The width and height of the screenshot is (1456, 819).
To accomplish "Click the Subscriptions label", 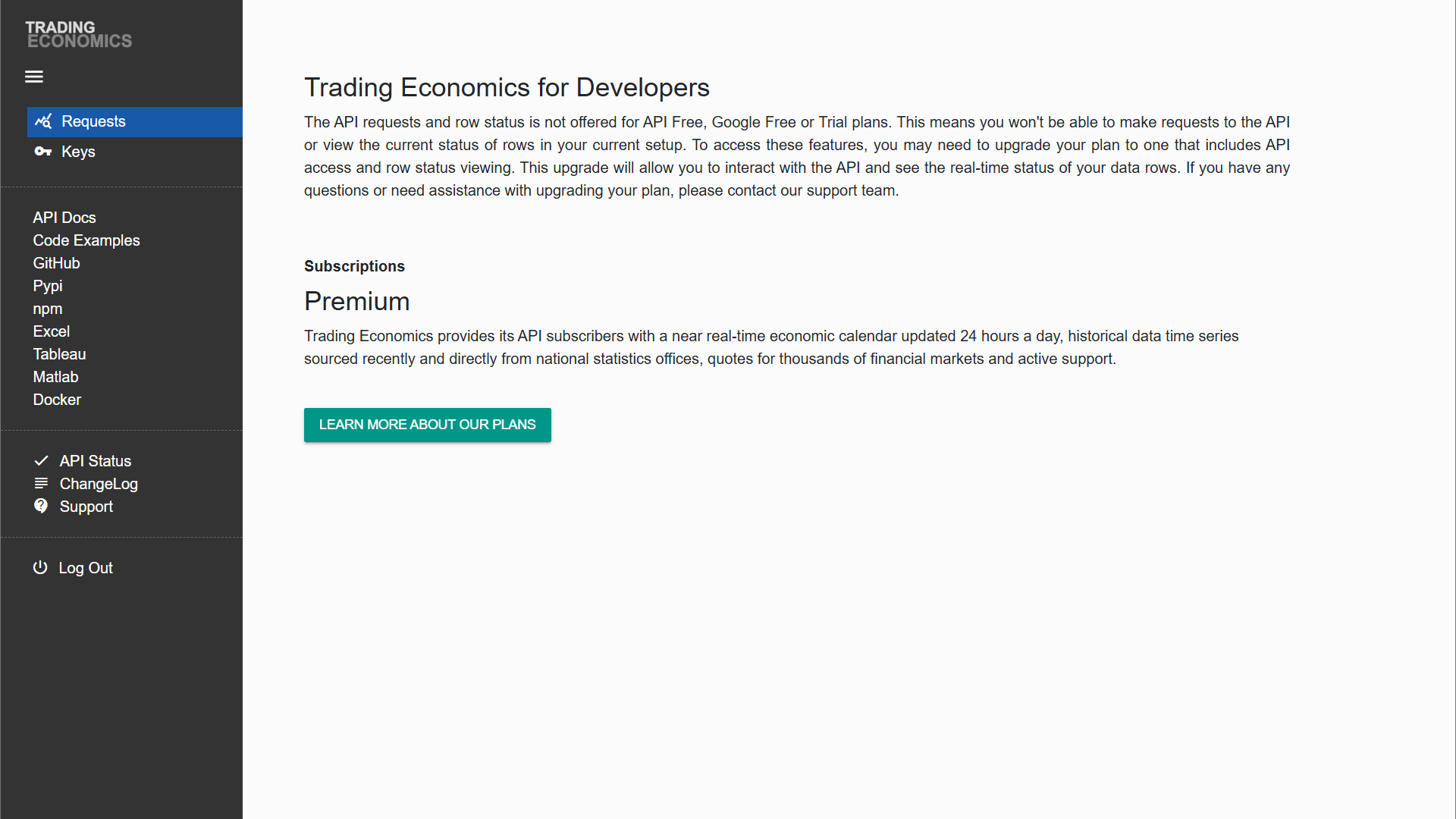I will [x=354, y=266].
